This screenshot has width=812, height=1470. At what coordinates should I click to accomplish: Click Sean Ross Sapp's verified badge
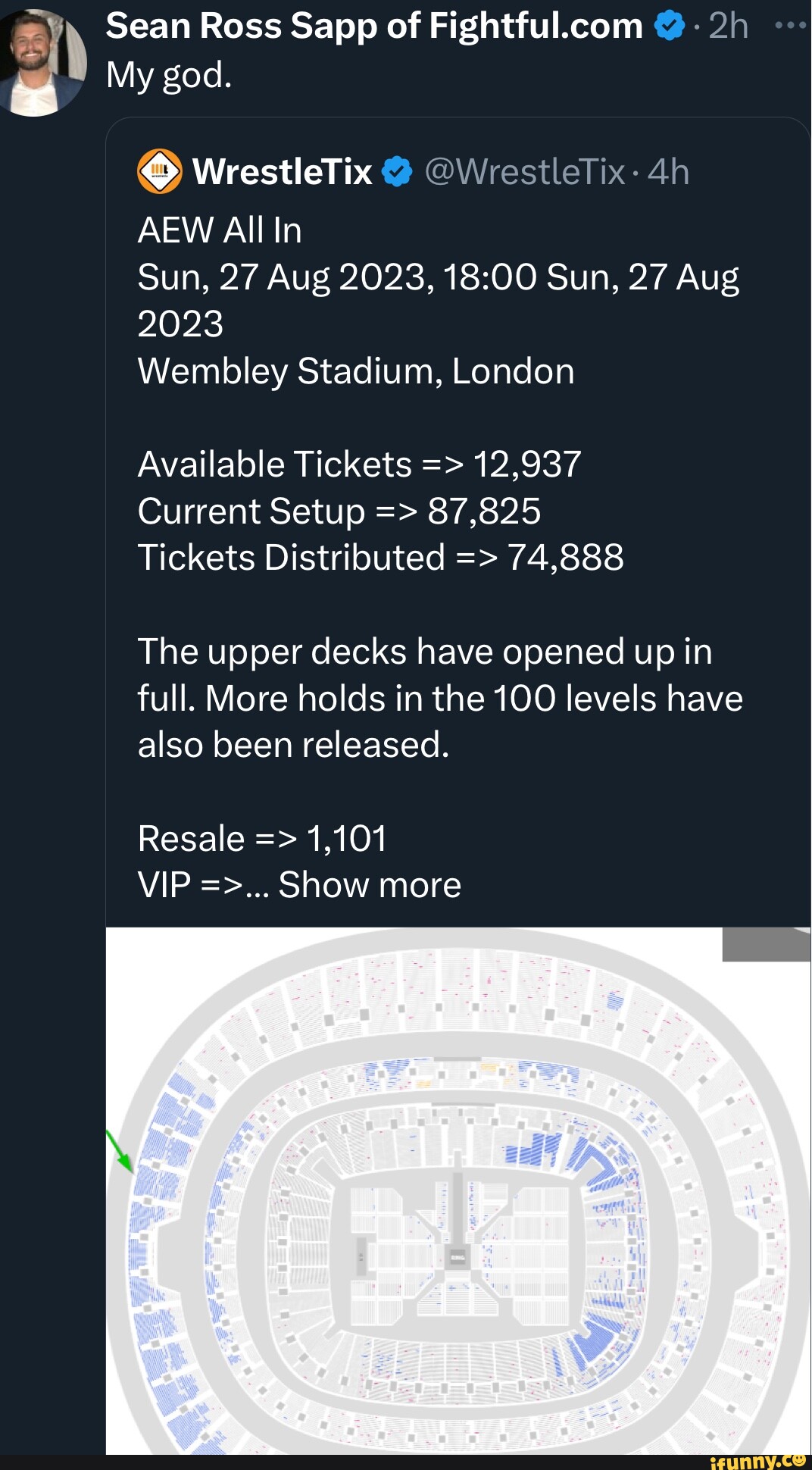click(x=668, y=27)
